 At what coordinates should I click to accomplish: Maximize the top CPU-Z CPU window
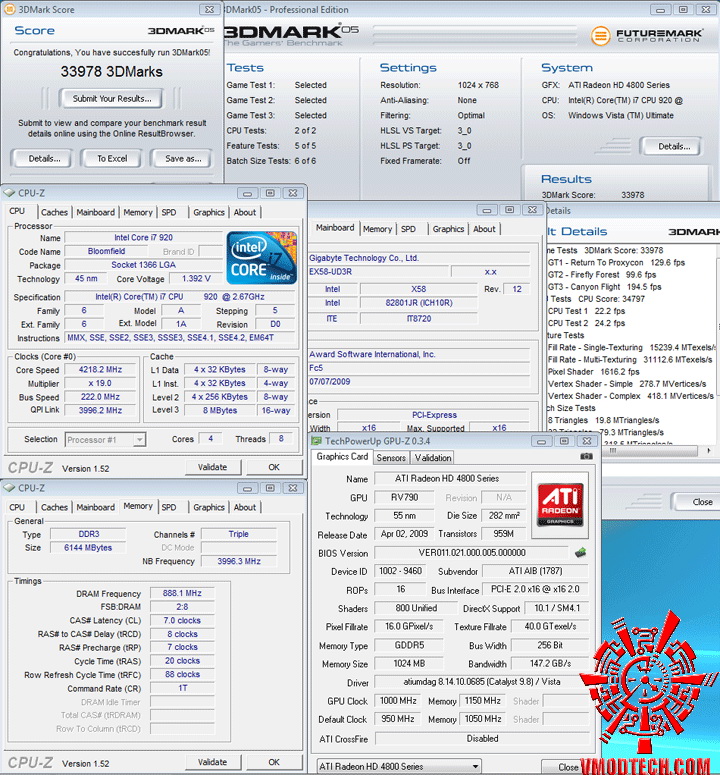click(x=270, y=193)
